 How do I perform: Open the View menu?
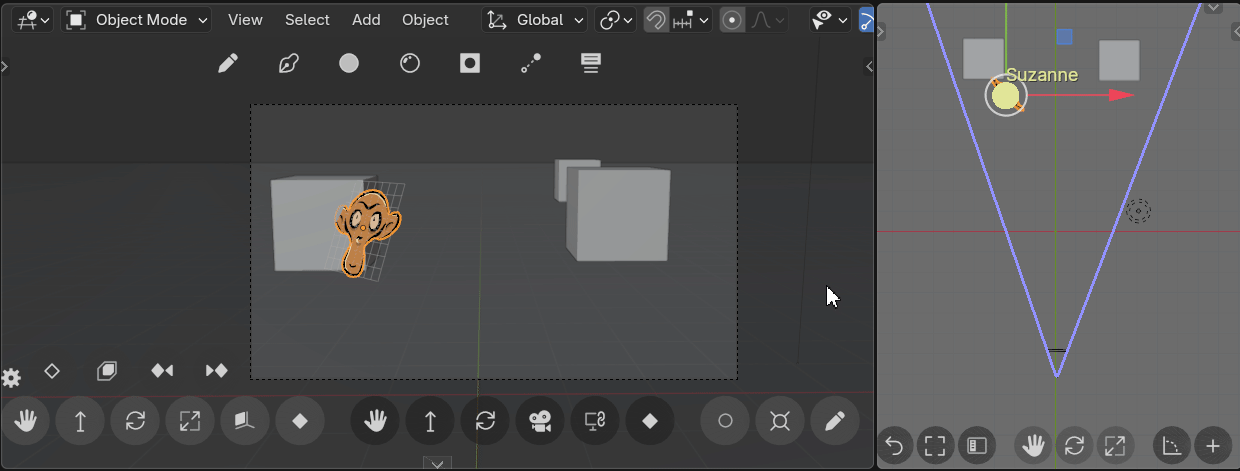tap(245, 19)
